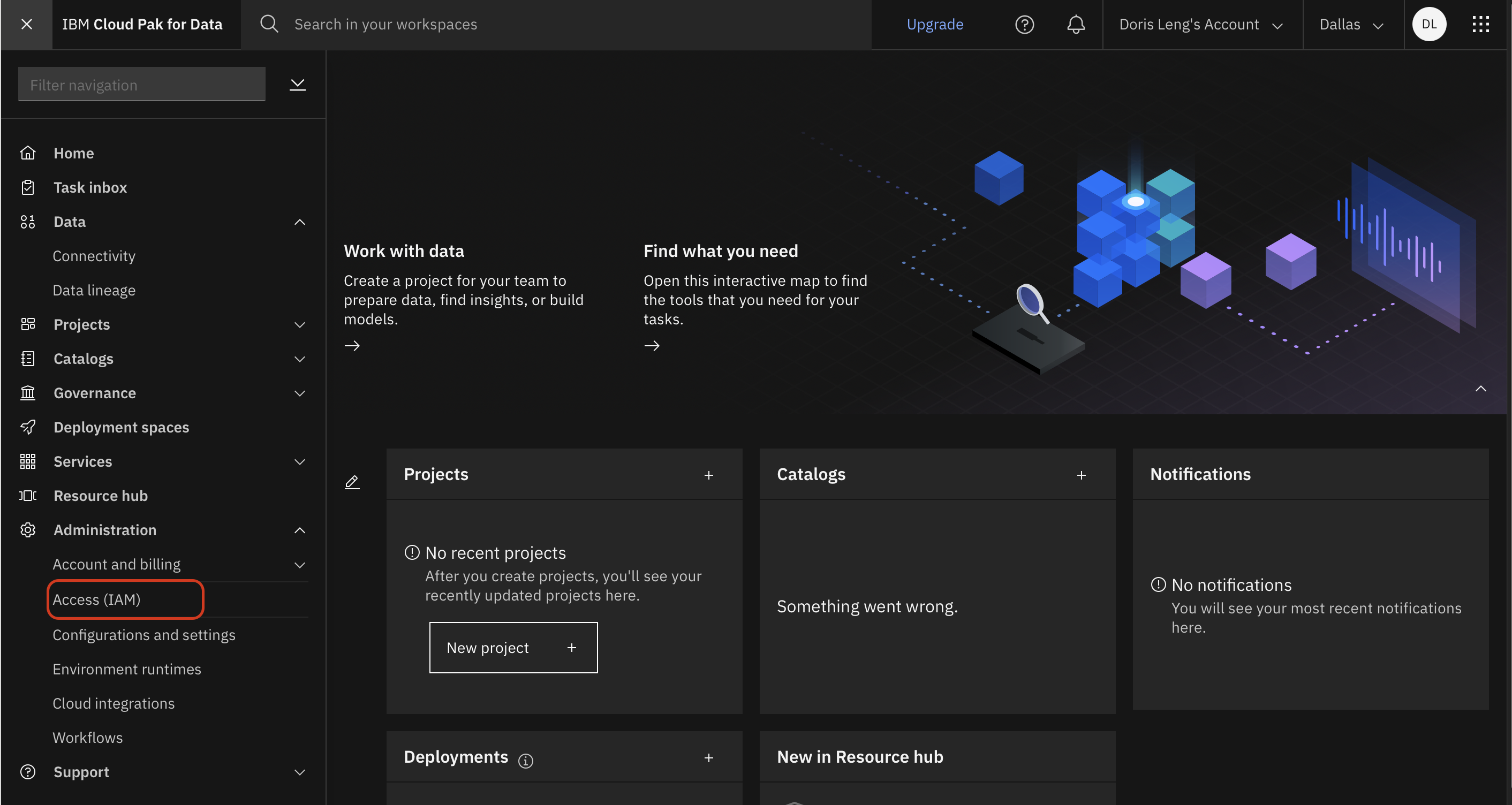Image resolution: width=1512 pixels, height=805 pixels.
Task: Click the Support question icon
Action: pos(28,772)
